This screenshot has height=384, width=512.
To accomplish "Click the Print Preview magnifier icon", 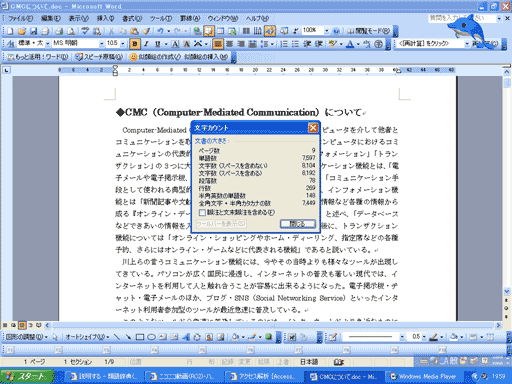I will (71, 31).
